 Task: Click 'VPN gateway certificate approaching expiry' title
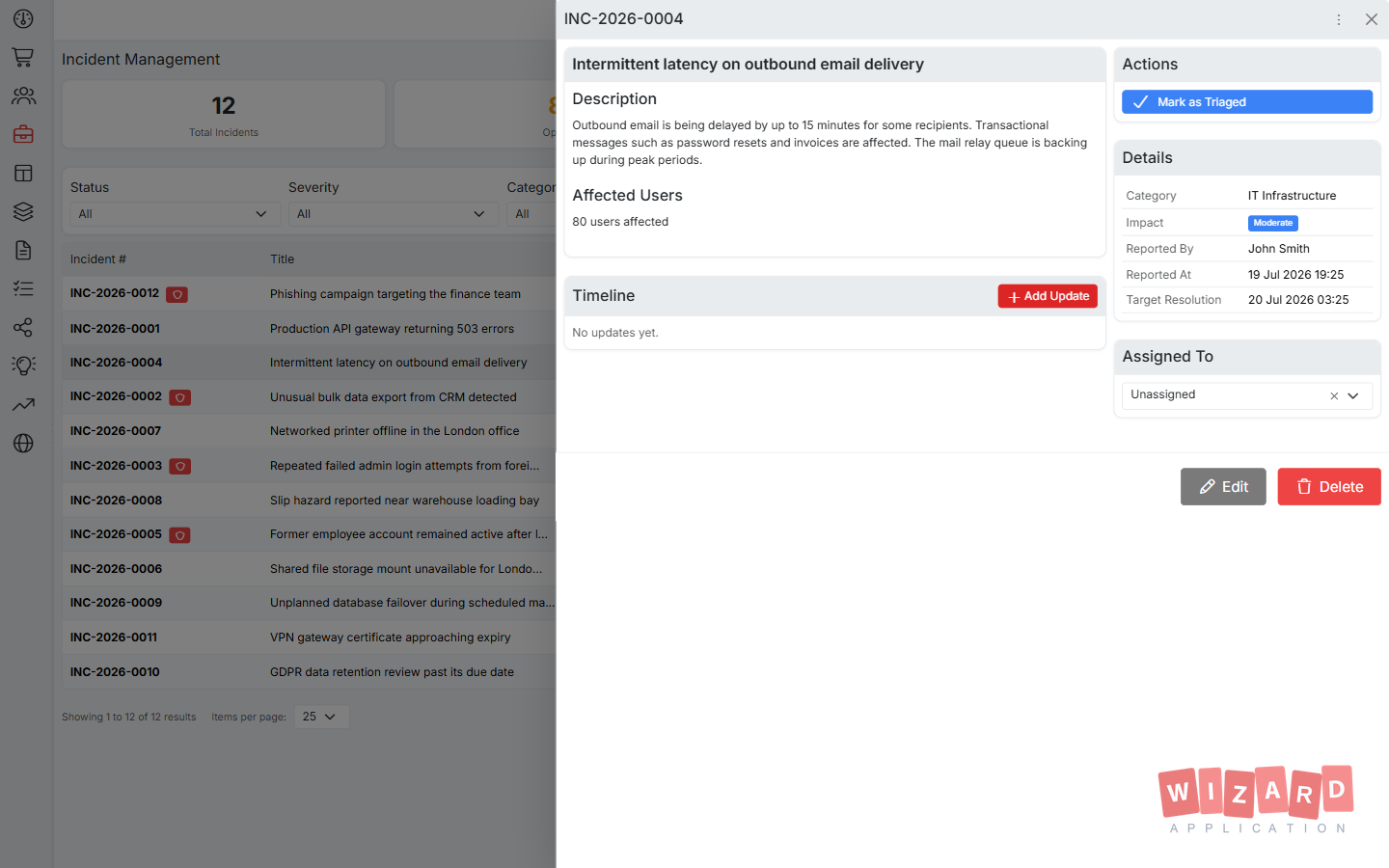click(x=390, y=637)
